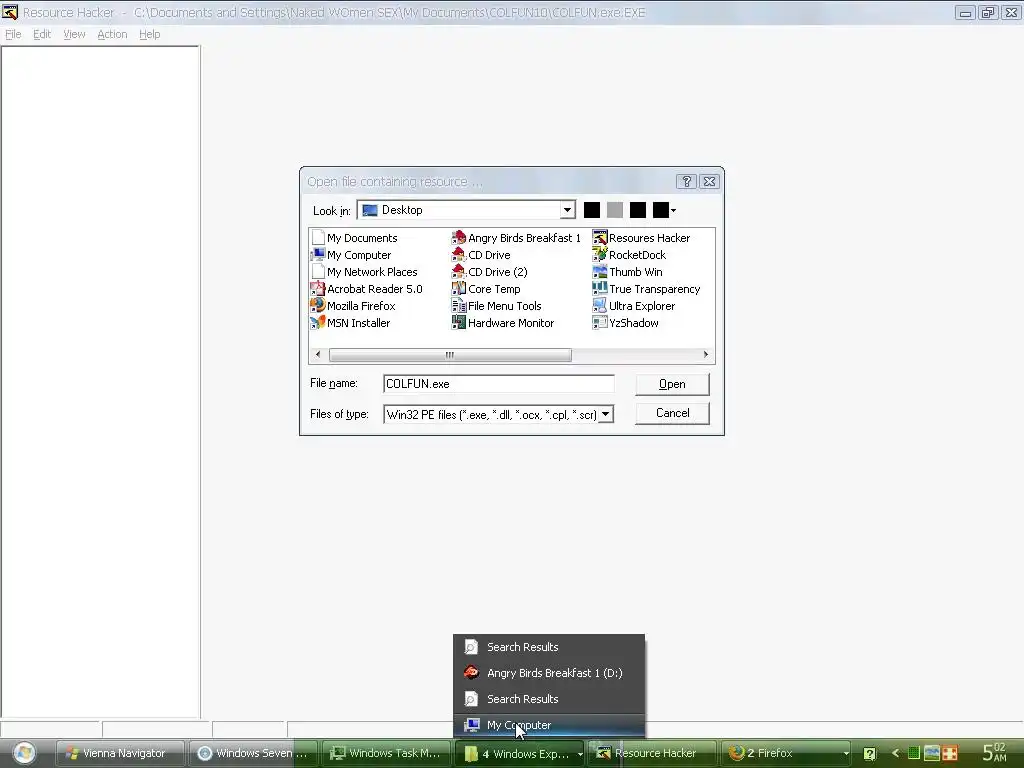Open the Files of type dropdown

(606, 414)
